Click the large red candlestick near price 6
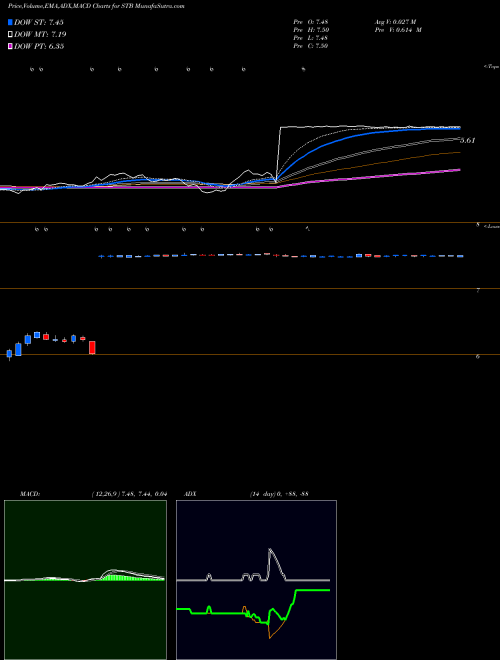500x660 pixels. coord(92,348)
